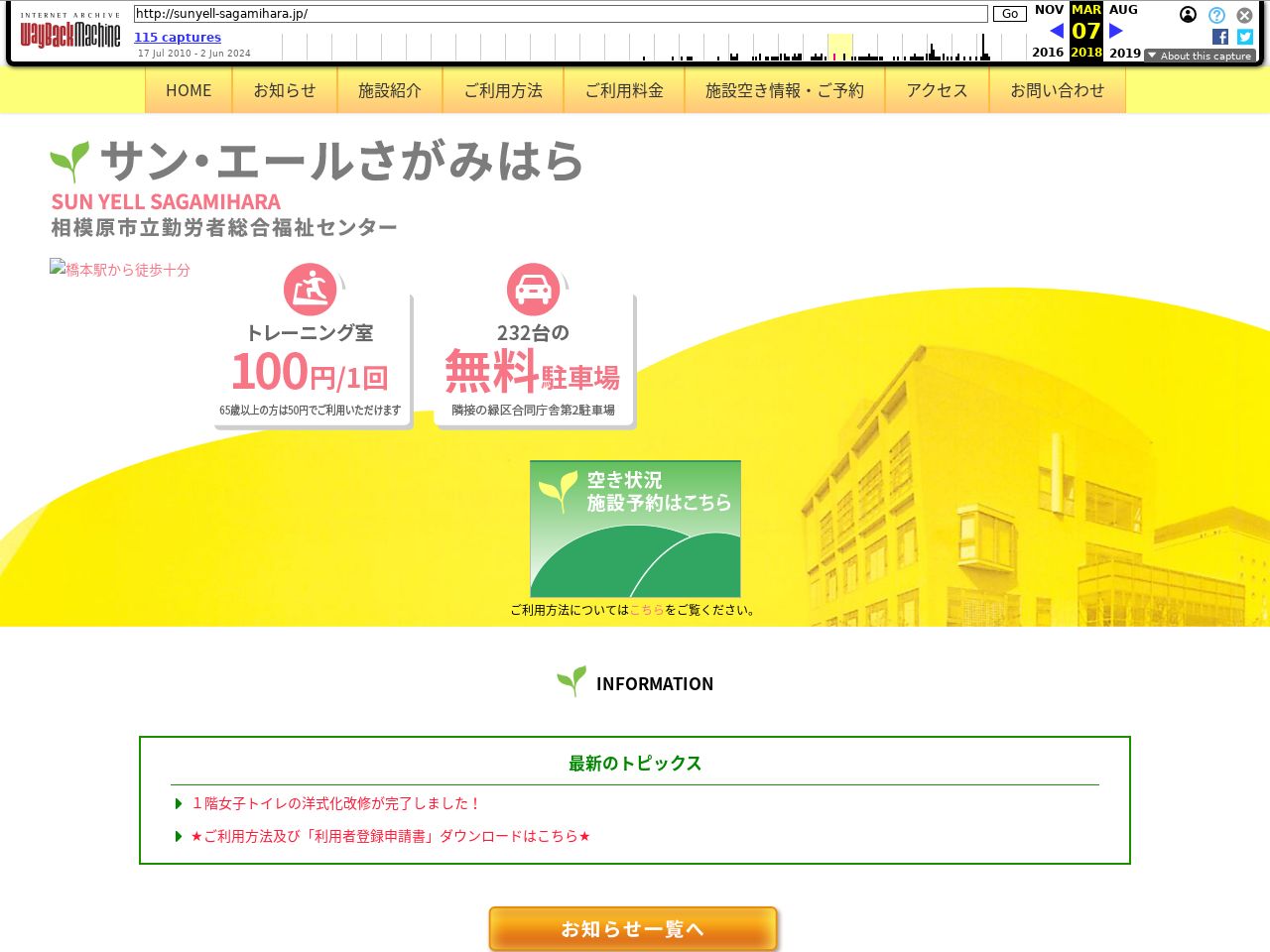1270x952 pixels.
Task: Click the SUN YELL SAGAMIHARA subtitle
Action: (x=166, y=201)
